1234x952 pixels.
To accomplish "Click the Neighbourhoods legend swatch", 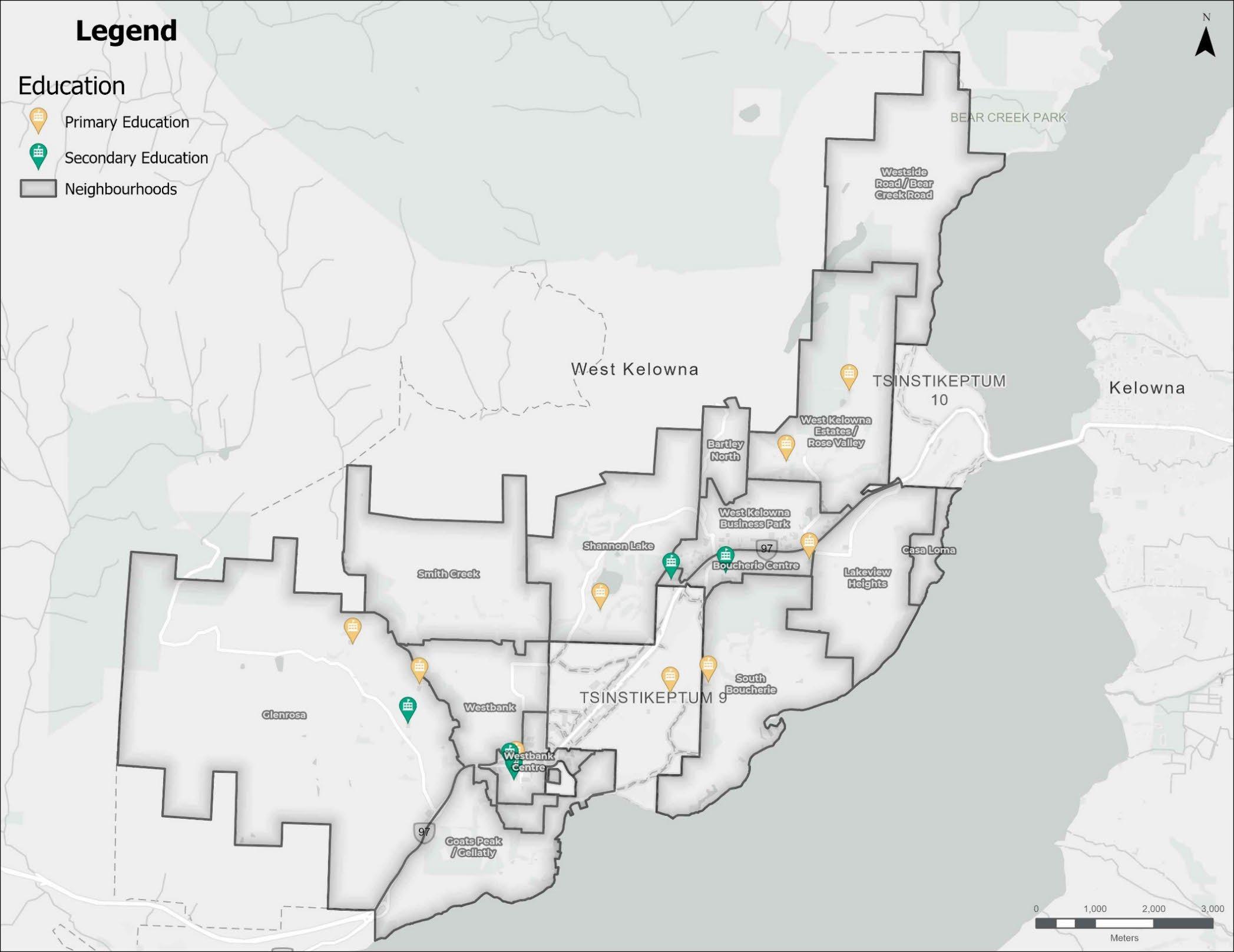I will pyautogui.click(x=38, y=189).
